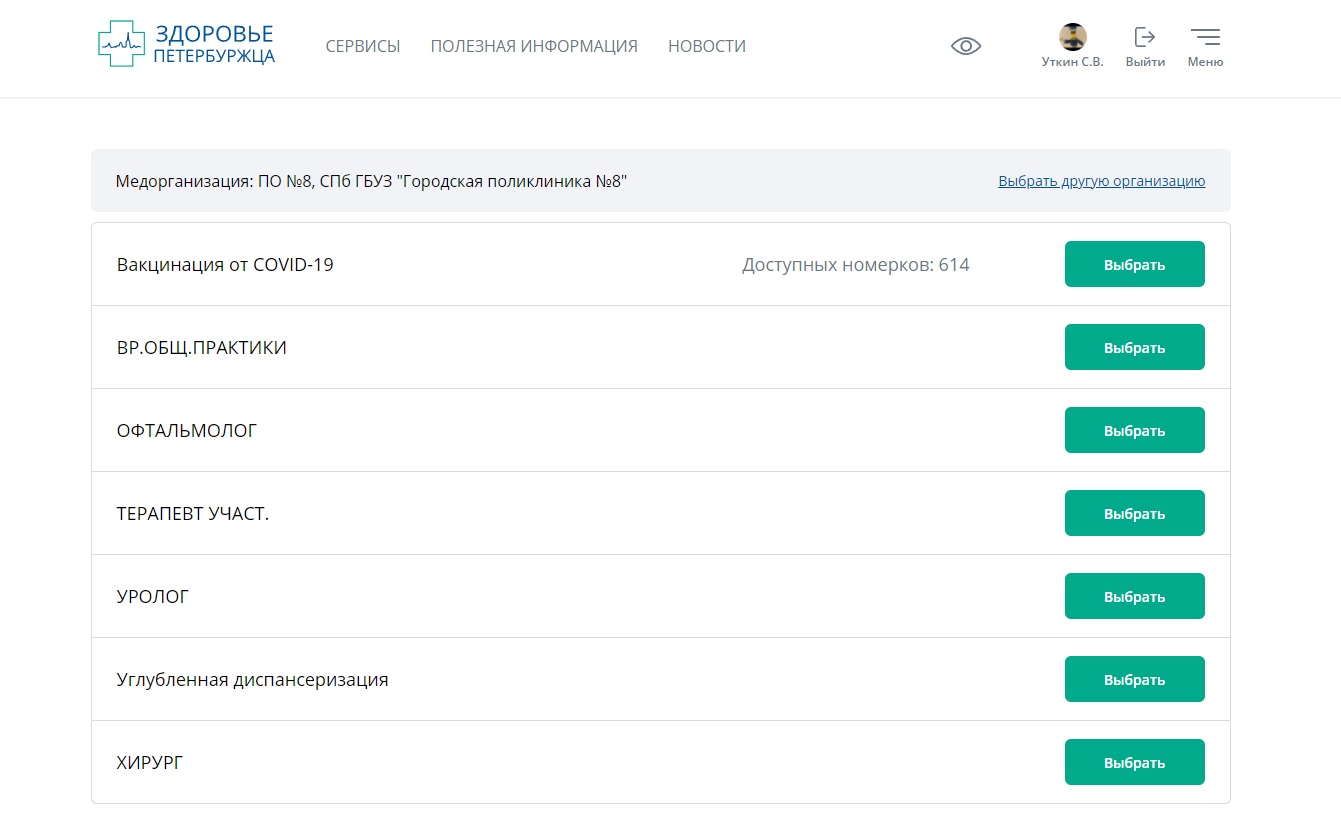
Task: Click the Доступных номерков: 614 text
Action: tap(855, 265)
